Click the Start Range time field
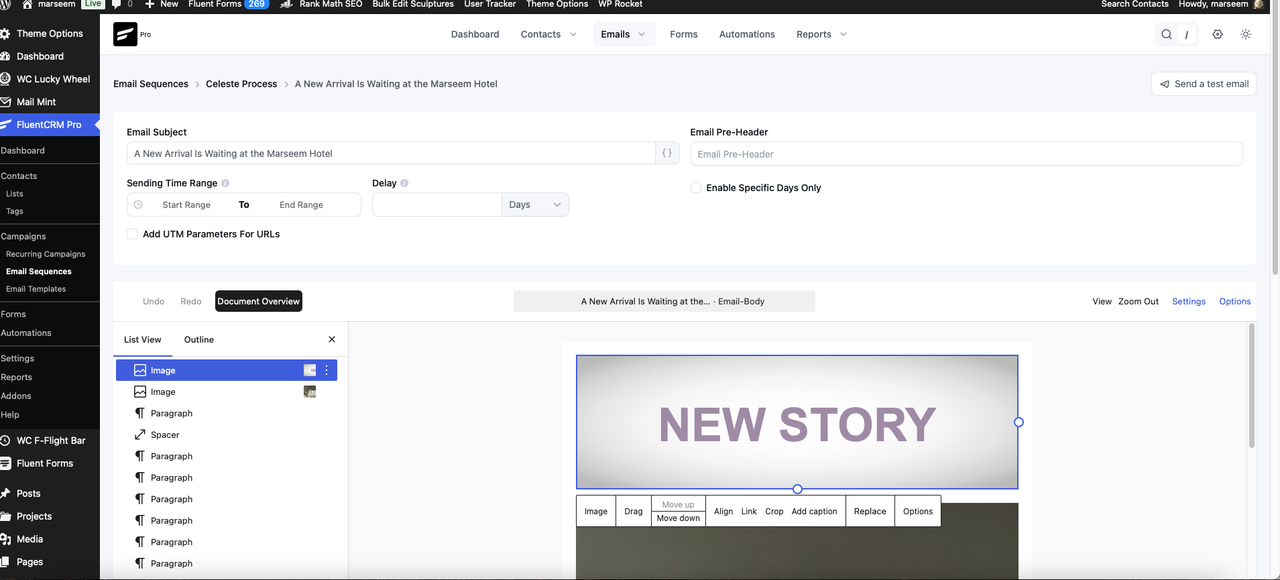The width and height of the screenshot is (1280, 580). [x=186, y=205]
